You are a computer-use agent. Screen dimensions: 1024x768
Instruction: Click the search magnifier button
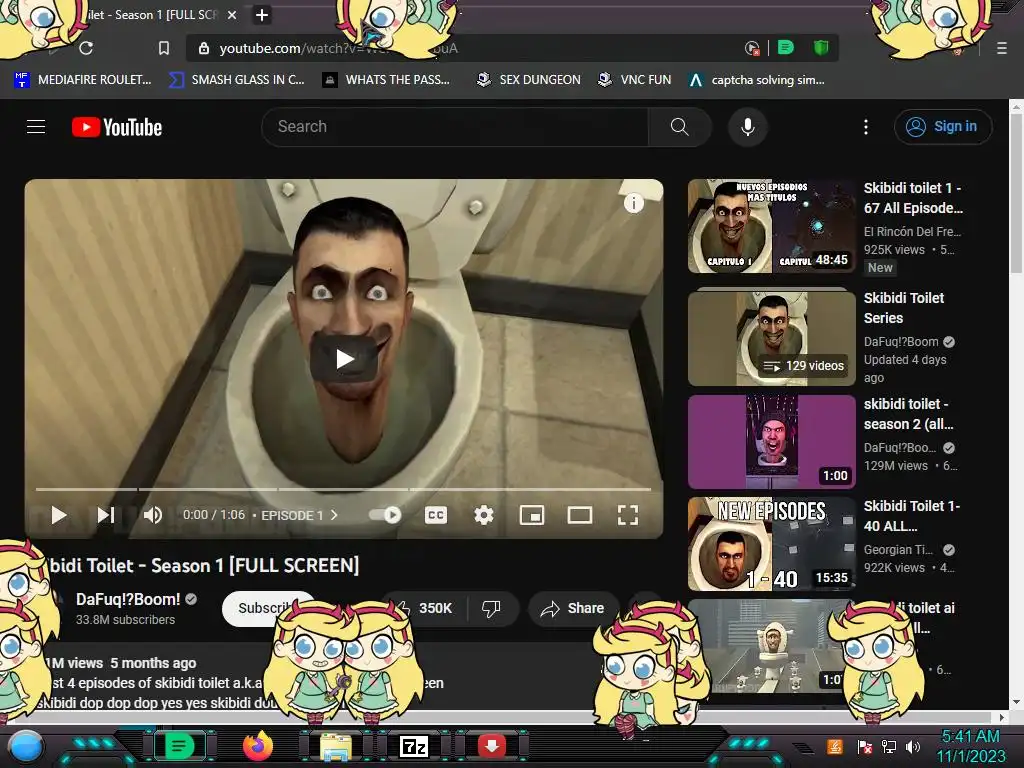(x=679, y=127)
